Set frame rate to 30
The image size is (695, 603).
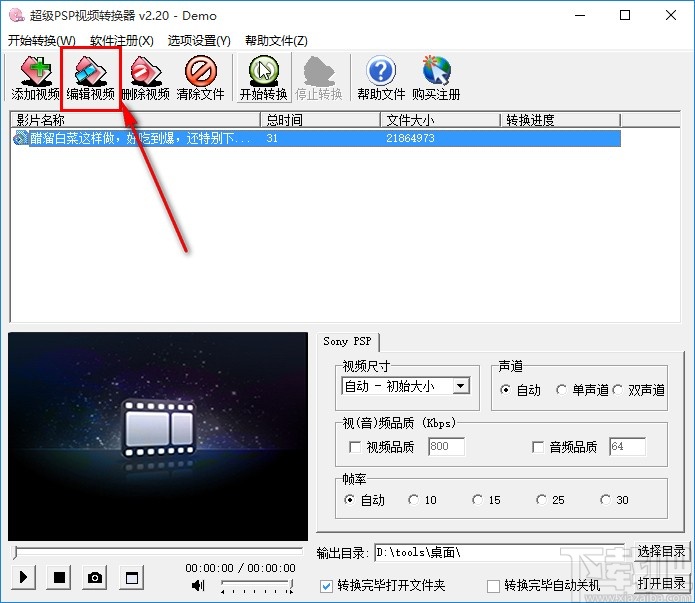(x=605, y=500)
